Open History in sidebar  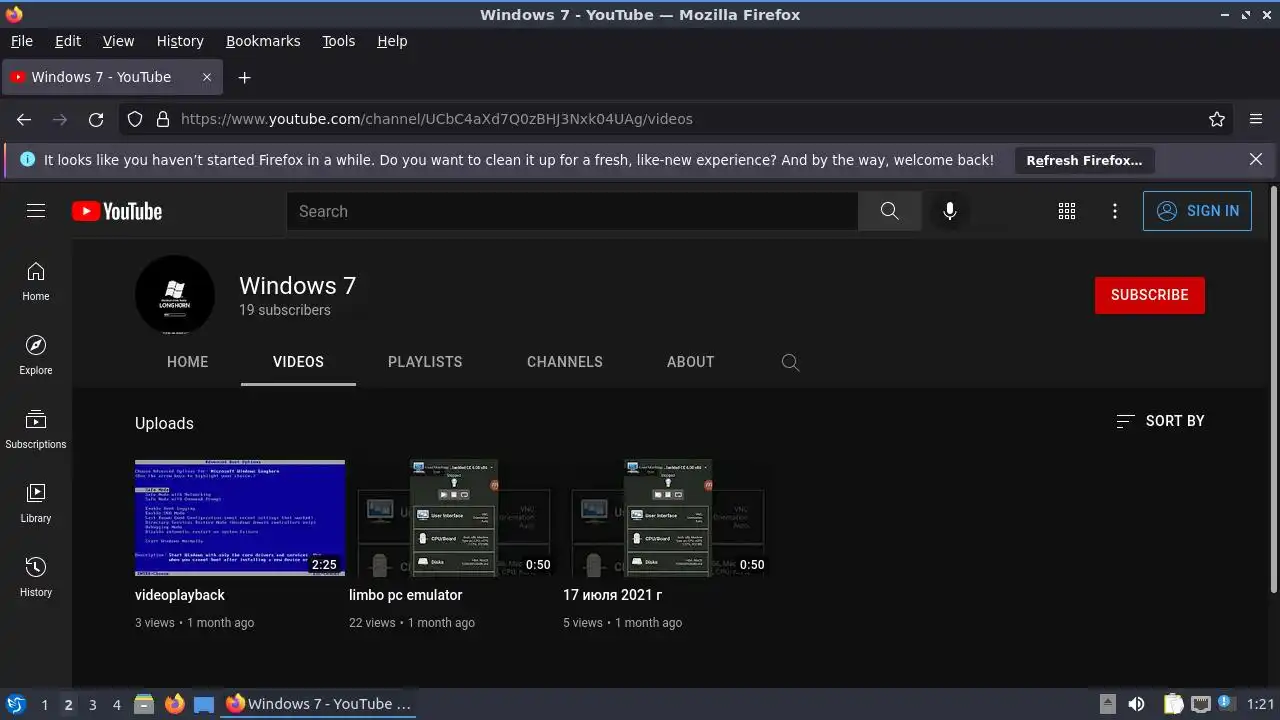pyautogui.click(x=36, y=577)
